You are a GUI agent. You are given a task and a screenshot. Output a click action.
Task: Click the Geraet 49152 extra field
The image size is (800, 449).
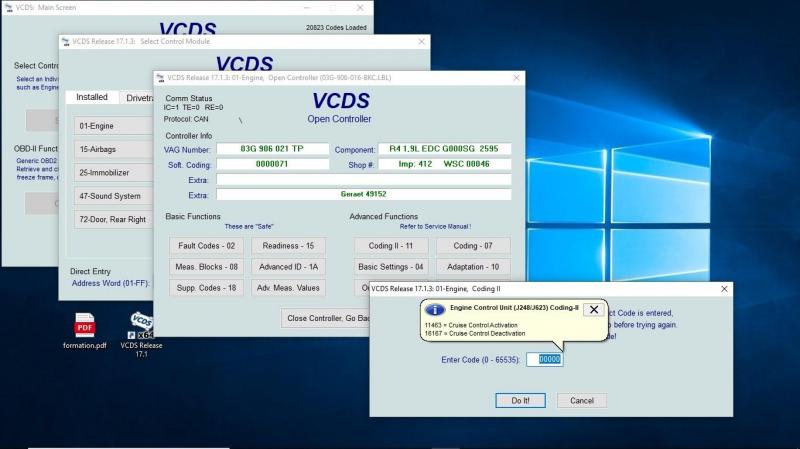click(x=364, y=194)
